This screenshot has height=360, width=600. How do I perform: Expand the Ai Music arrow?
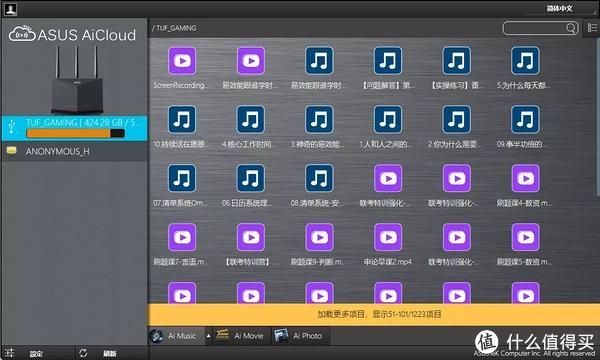[x=209, y=336]
